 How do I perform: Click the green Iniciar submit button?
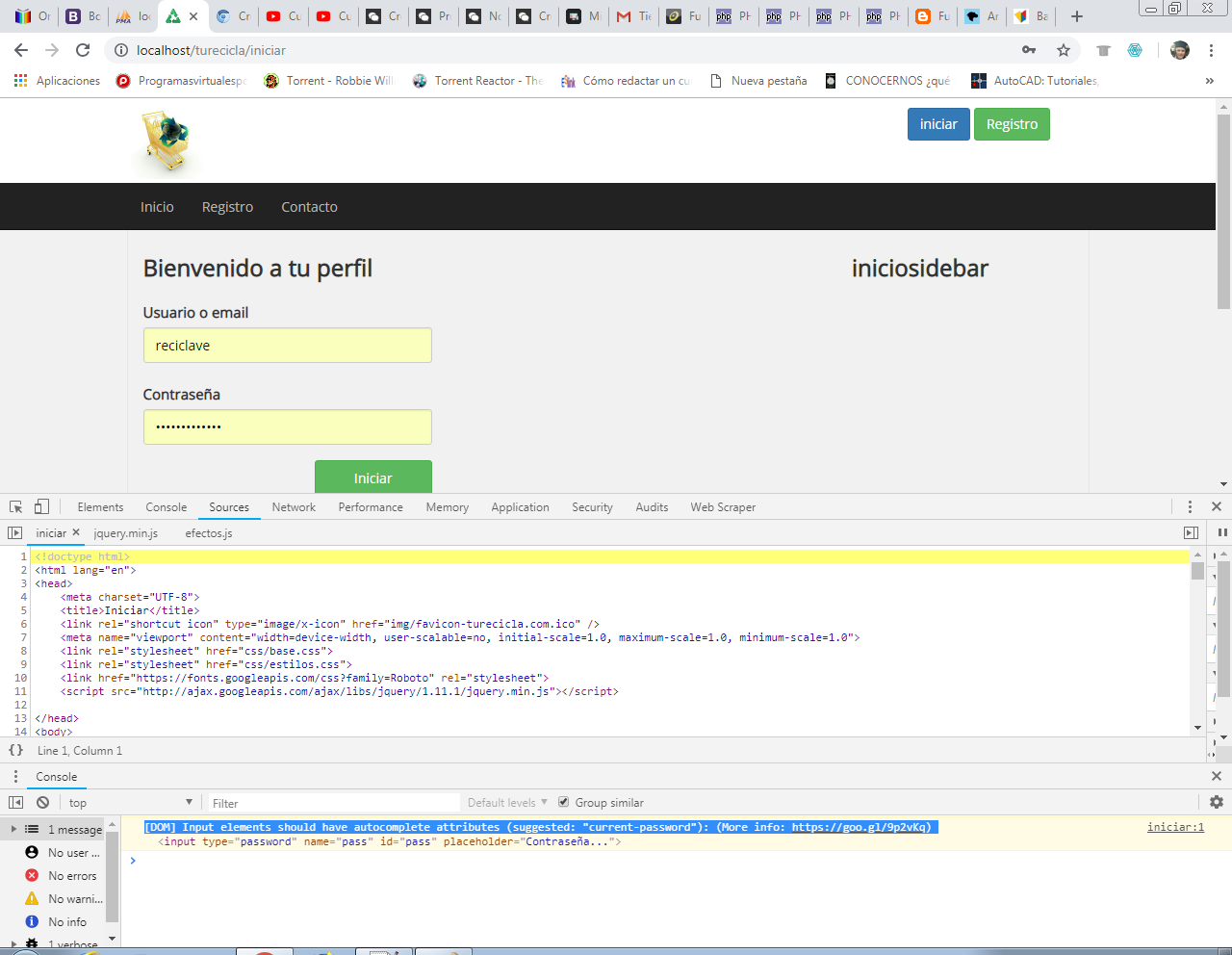click(372, 477)
